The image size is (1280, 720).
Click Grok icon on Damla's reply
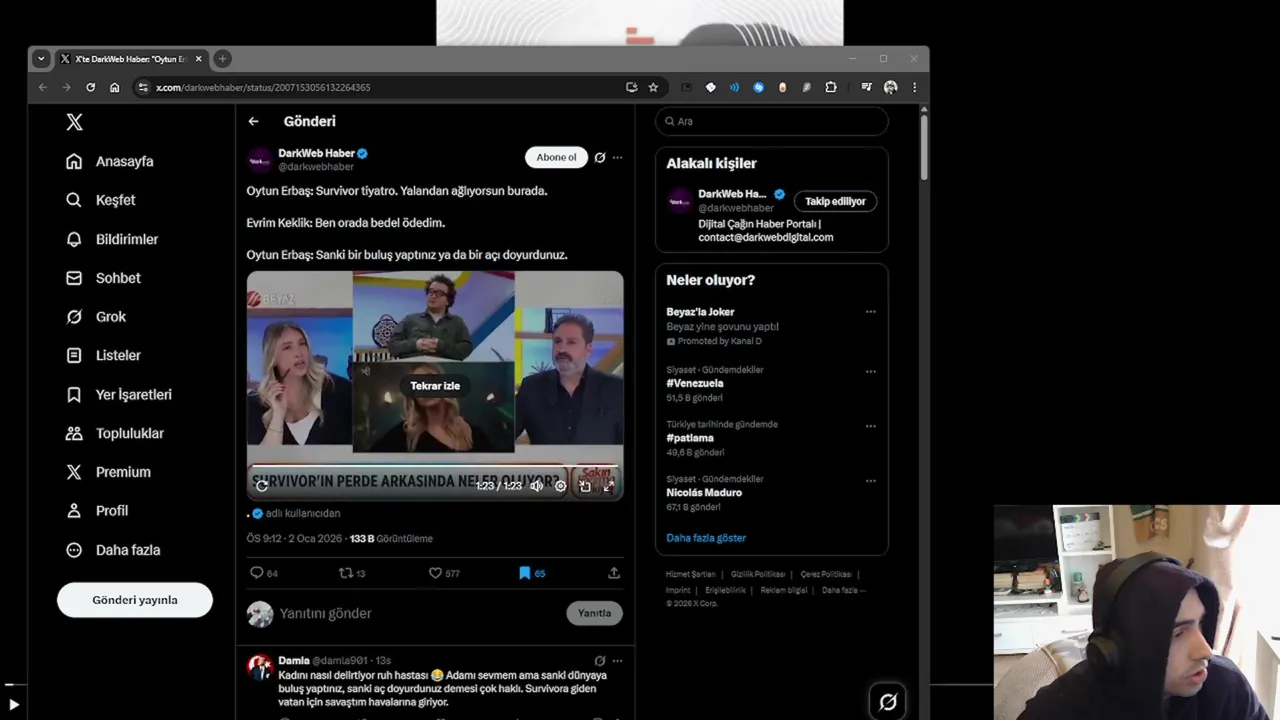(600, 661)
